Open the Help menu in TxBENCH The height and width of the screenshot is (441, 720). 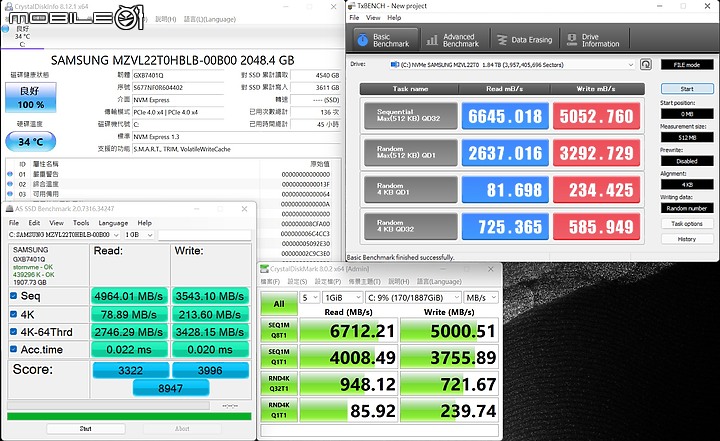[394, 17]
